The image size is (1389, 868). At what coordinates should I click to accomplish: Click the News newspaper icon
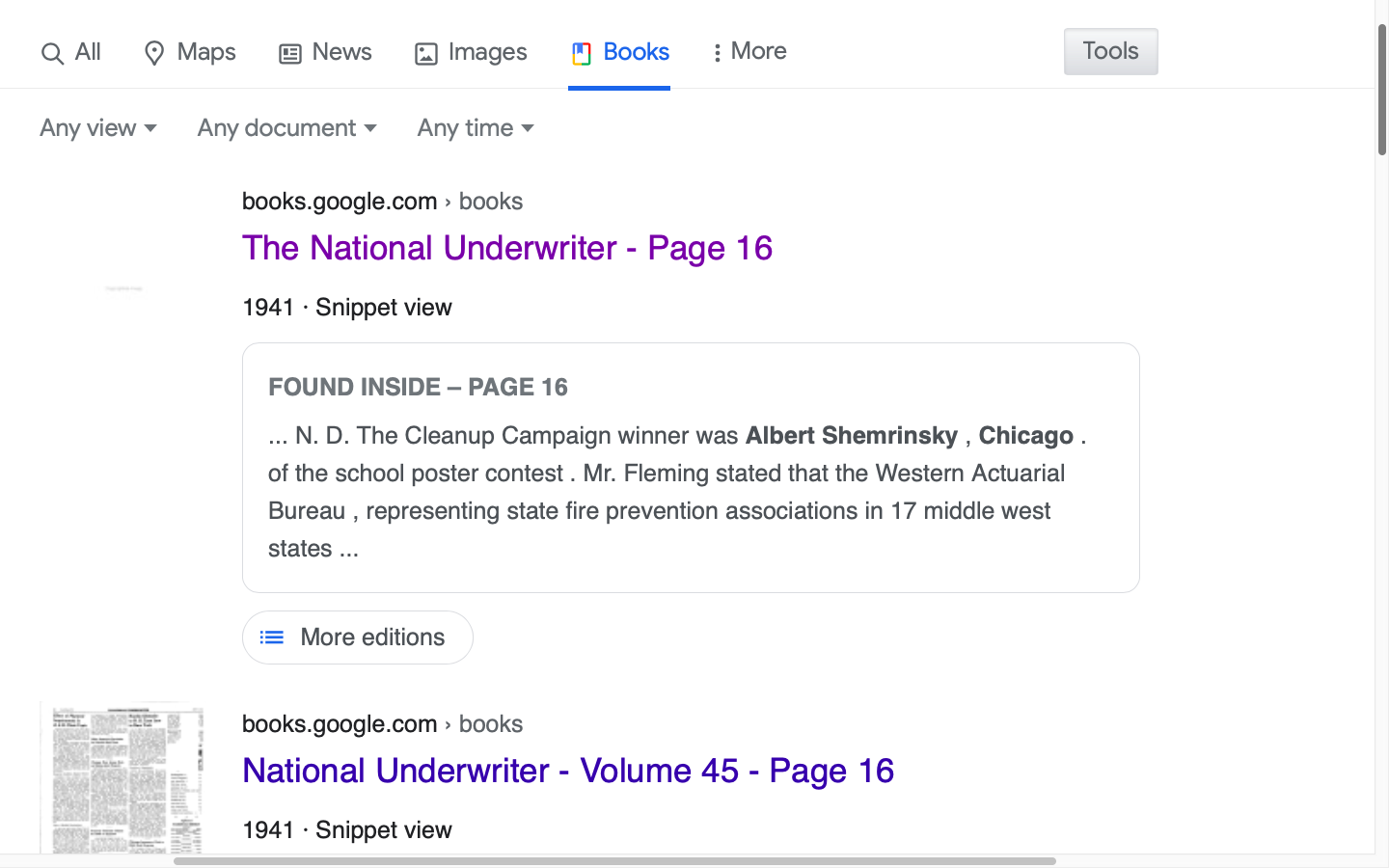(x=289, y=54)
